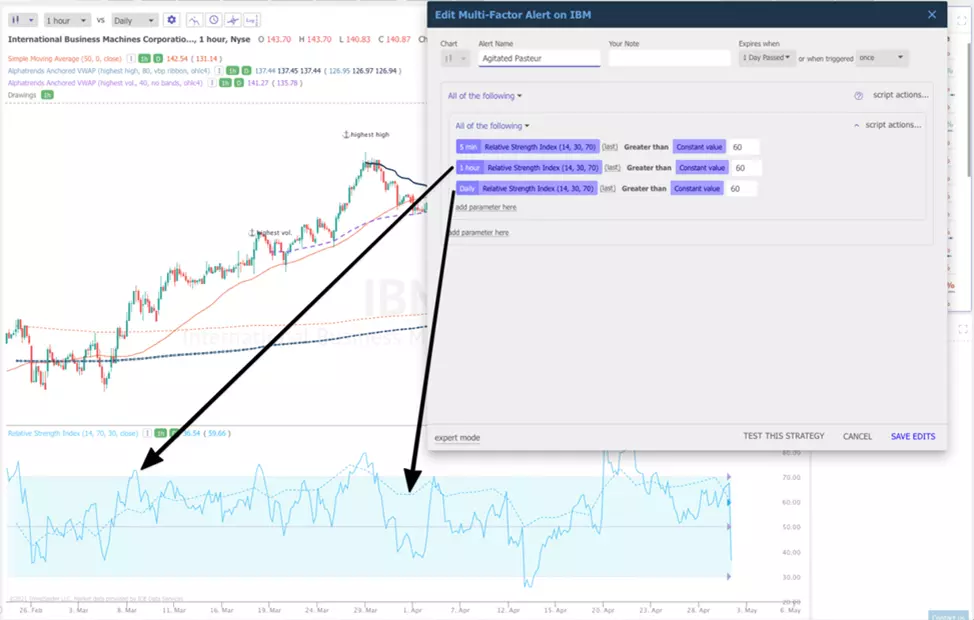Expand the All of the following dropdown
The image size is (974, 620).
coord(484,96)
